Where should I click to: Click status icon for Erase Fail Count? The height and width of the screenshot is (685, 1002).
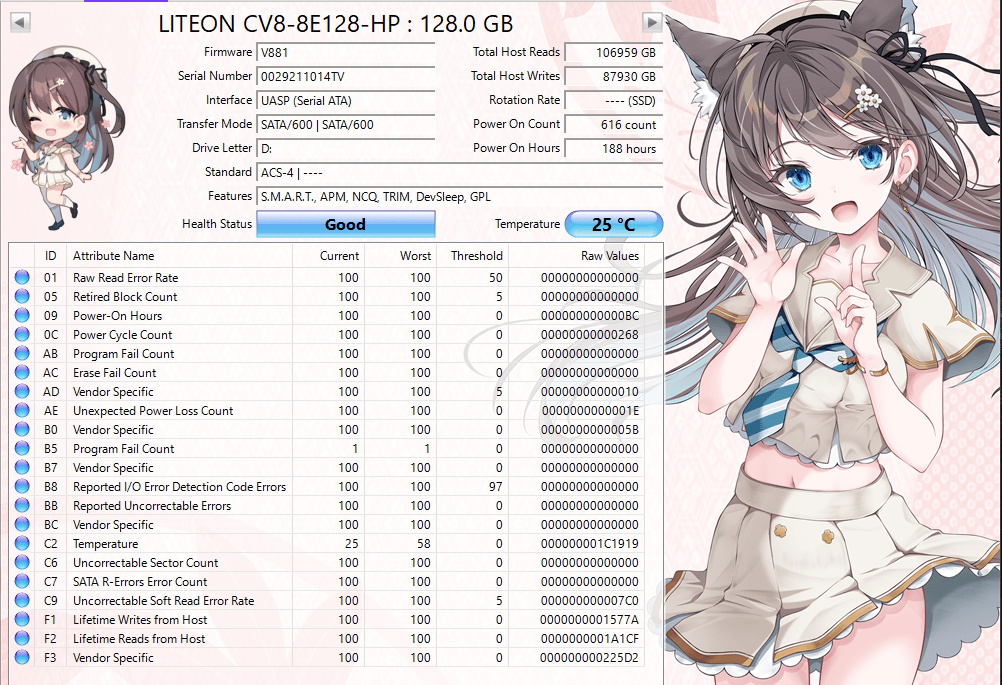(22, 373)
